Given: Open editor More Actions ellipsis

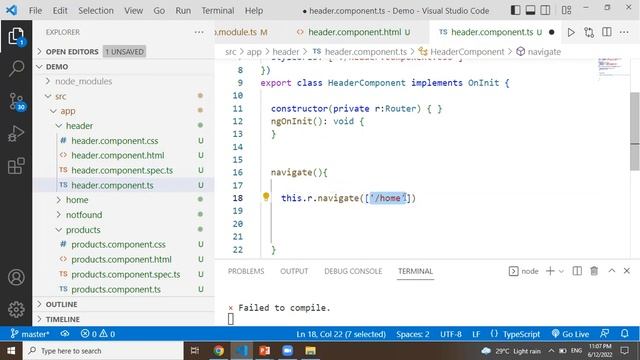Looking at the screenshot, I should click(624, 32).
